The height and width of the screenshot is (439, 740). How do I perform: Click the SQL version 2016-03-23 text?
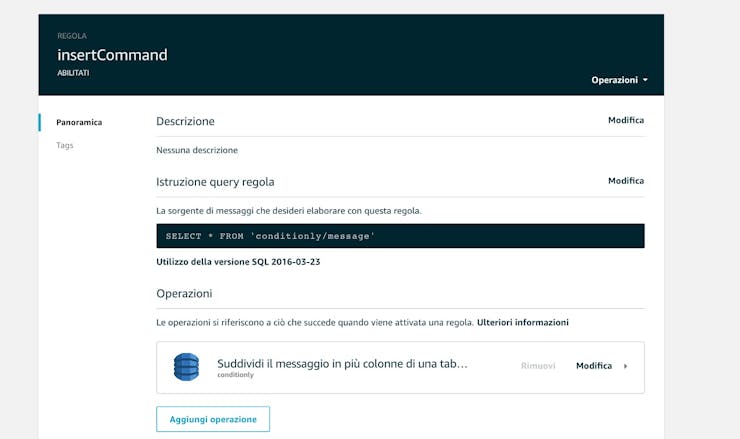238,262
